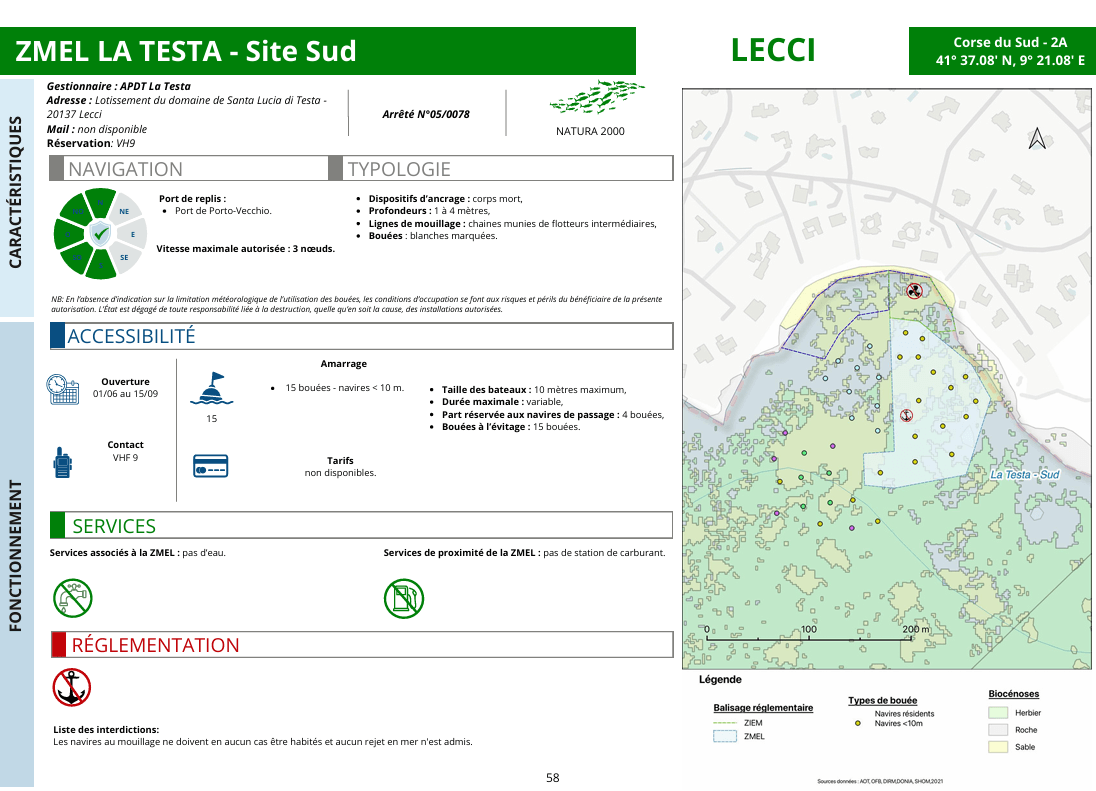Click the VHF radio Contact icon
1096x791 pixels.
pos(62,463)
